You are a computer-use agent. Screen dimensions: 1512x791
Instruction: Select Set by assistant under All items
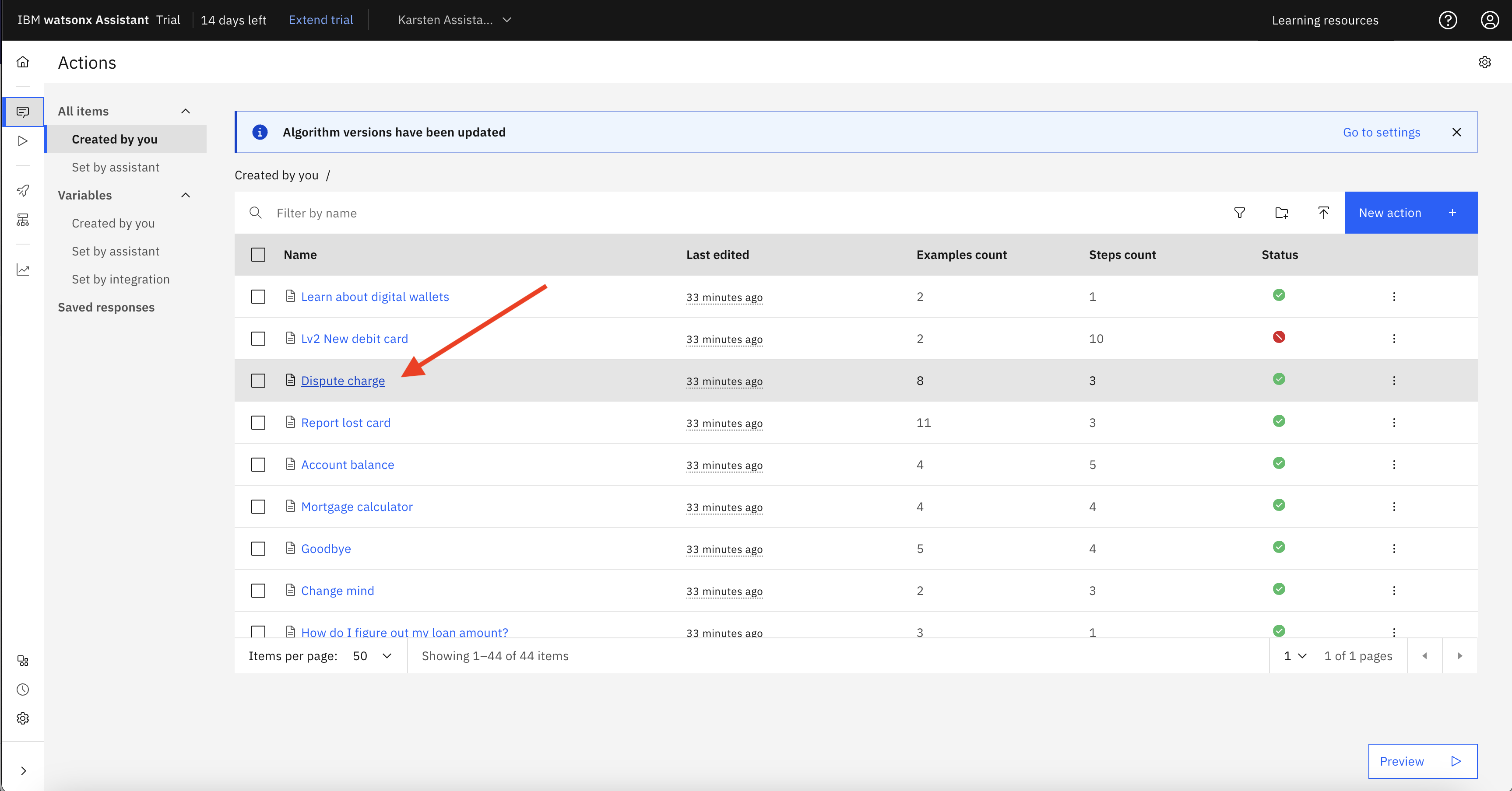click(116, 167)
